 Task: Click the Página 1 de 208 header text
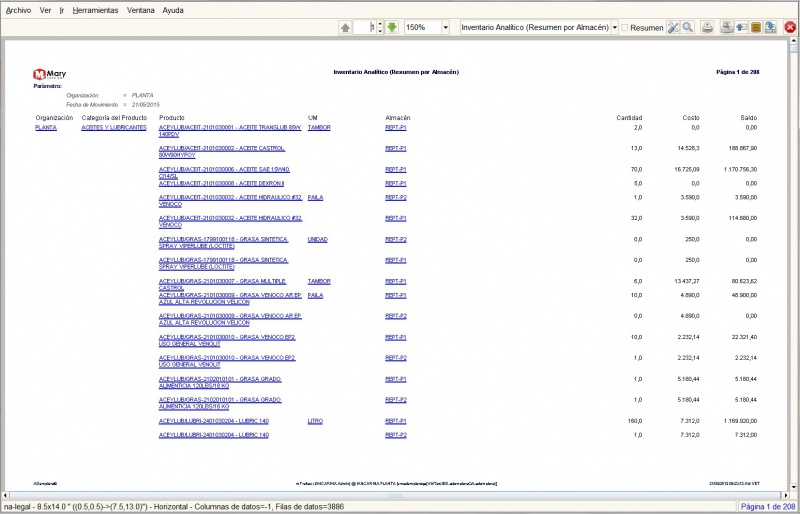click(738, 72)
